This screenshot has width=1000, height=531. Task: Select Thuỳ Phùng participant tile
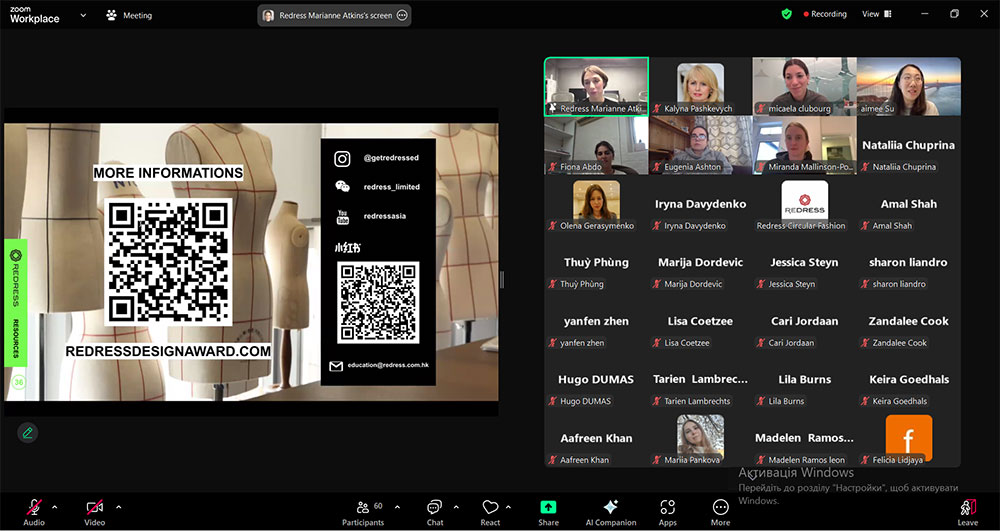coord(596,263)
